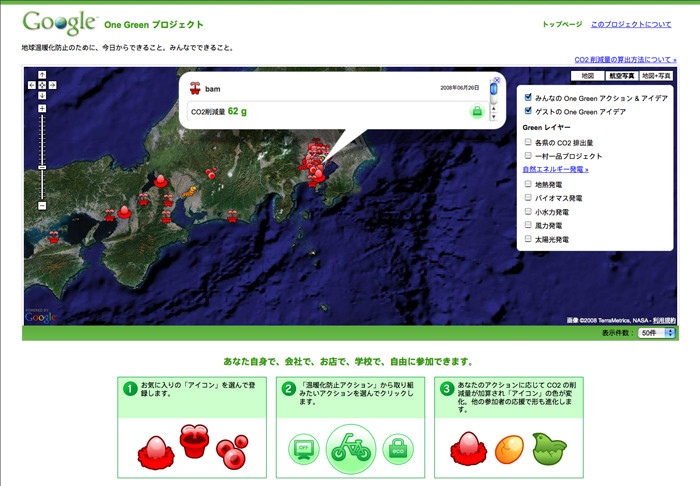This screenshot has width=700, height=486.
Task: Click the westernmost red sprout marker on the map
Action: click(x=54, y=237)
